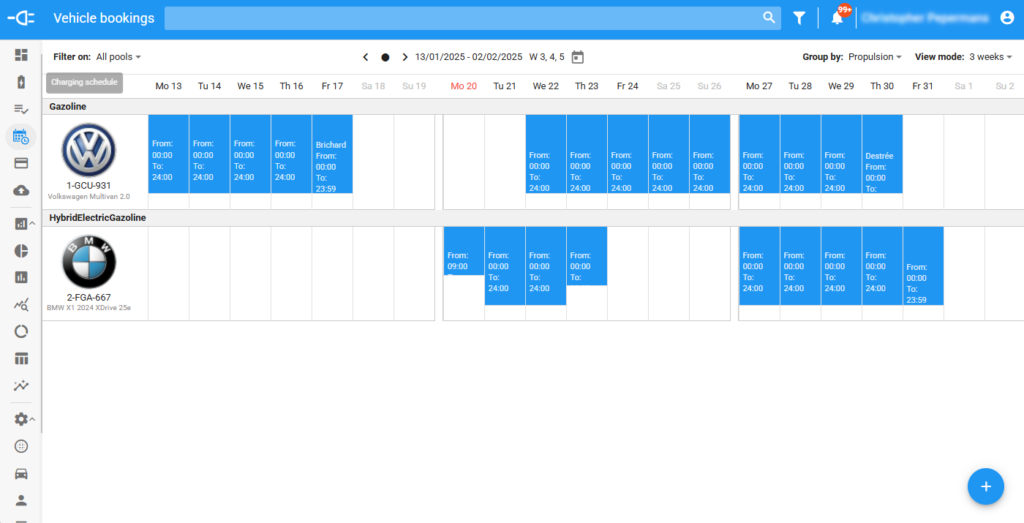This screenshot has width=1024, height=523.
Task: Open the notifications bell icon
Action: (837, 18)
